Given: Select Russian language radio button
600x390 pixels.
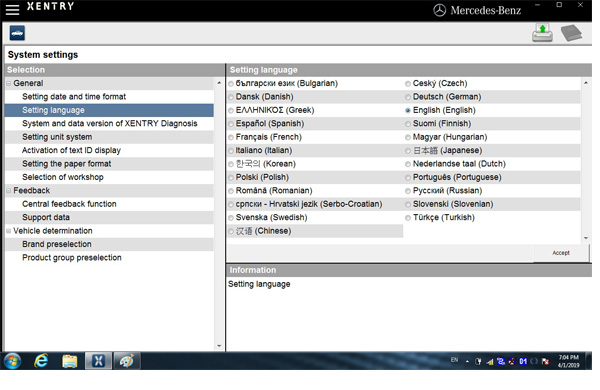Looking at the screenshot, I should click(408, 191).
